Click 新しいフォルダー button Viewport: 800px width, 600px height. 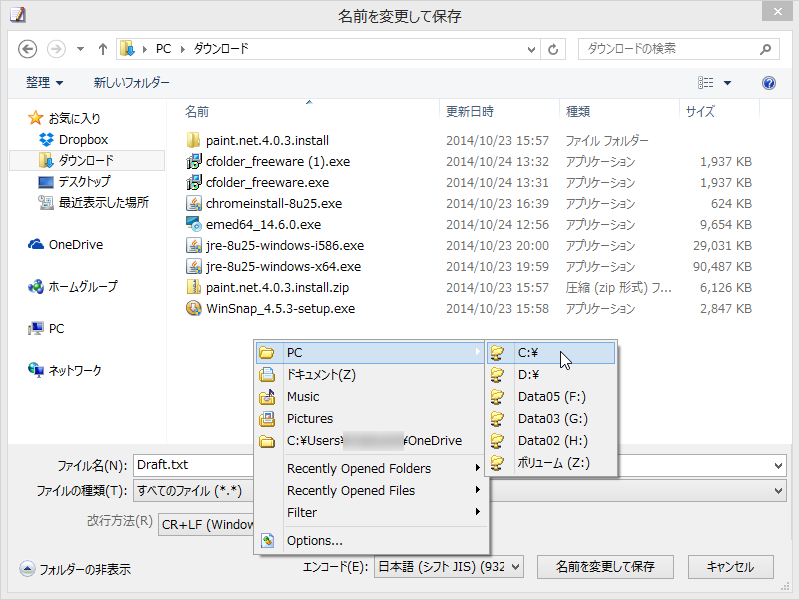coord(131,83)
